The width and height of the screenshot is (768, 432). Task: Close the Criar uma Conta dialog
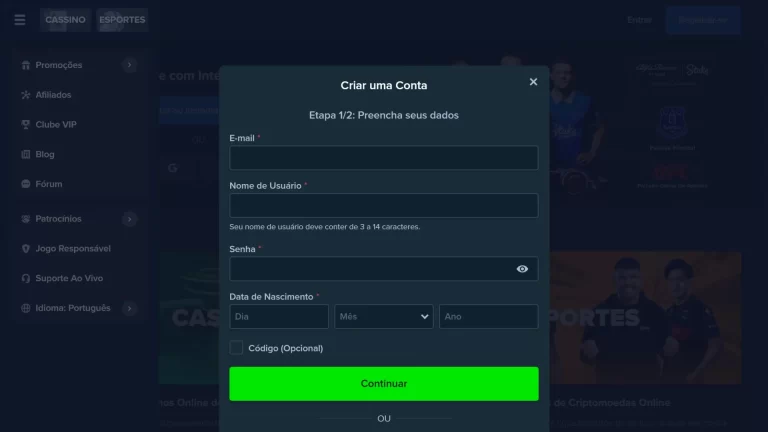(x=533, y=82)
